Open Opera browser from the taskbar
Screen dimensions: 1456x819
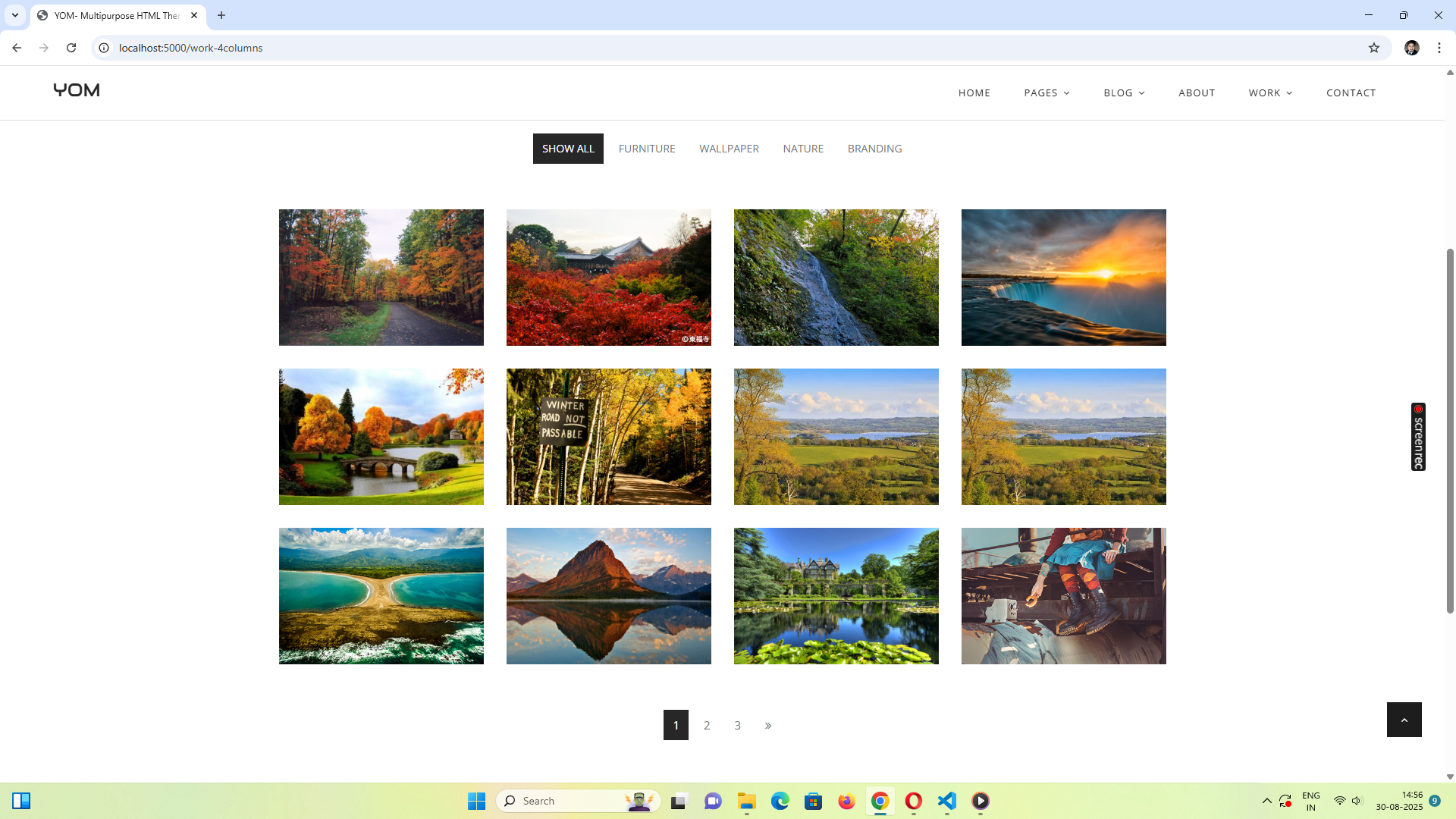point(914,801)
